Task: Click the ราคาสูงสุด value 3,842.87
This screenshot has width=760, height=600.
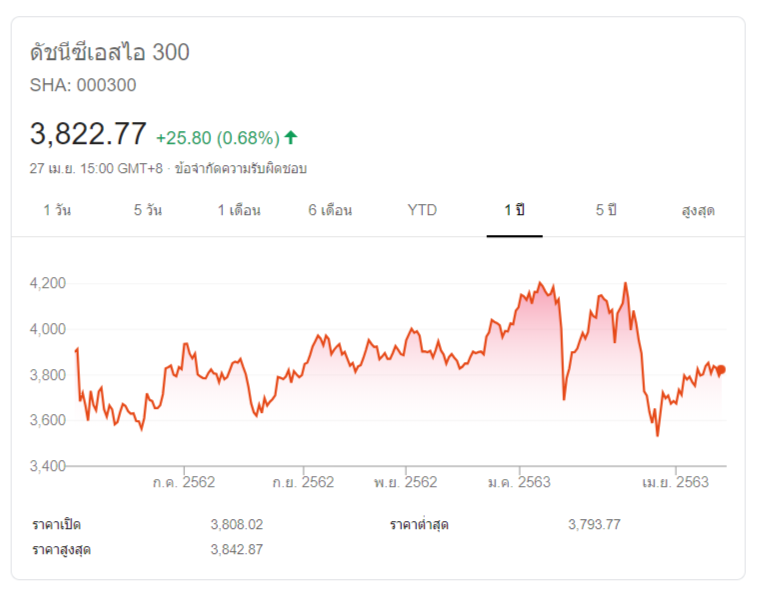Action: [x=237, y=549]
